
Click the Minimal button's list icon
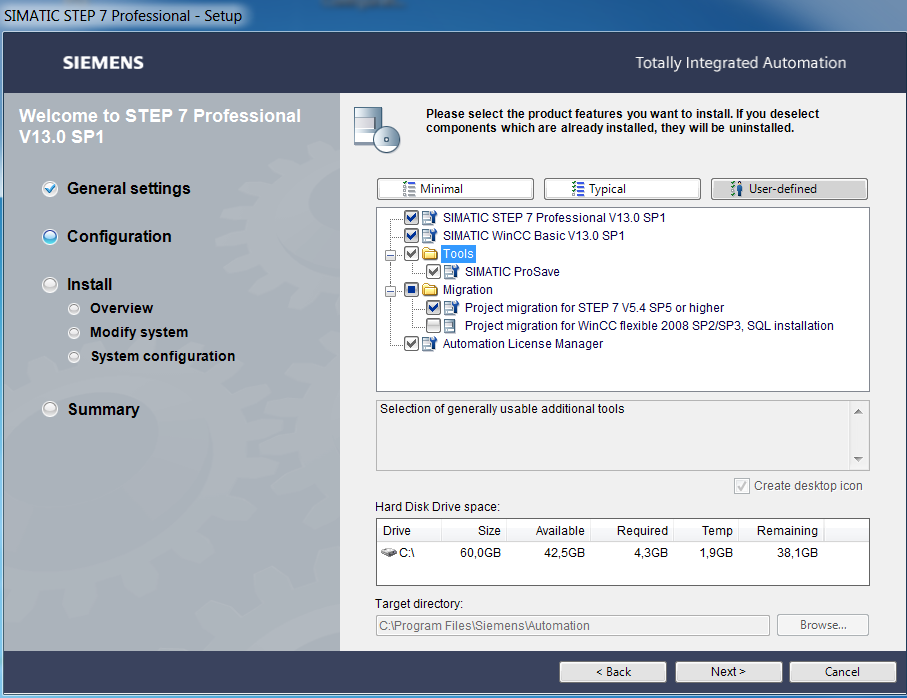coord(409,189)
